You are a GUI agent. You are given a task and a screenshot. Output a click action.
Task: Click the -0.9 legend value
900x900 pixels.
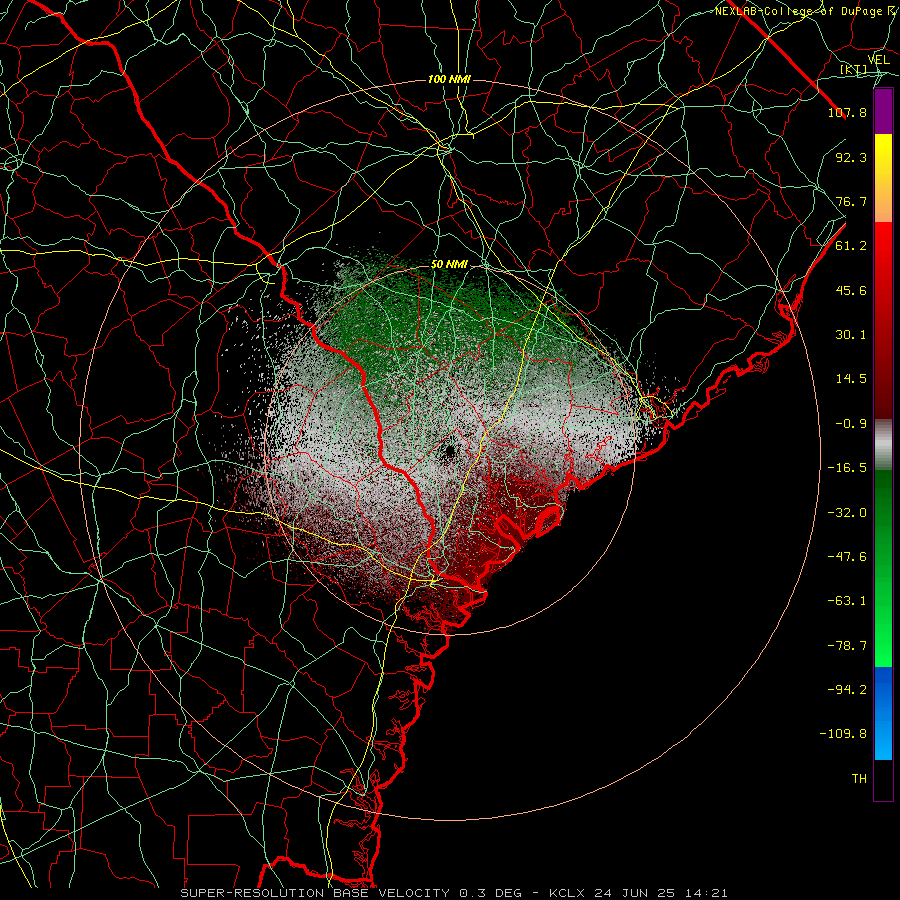click(851, 424)
